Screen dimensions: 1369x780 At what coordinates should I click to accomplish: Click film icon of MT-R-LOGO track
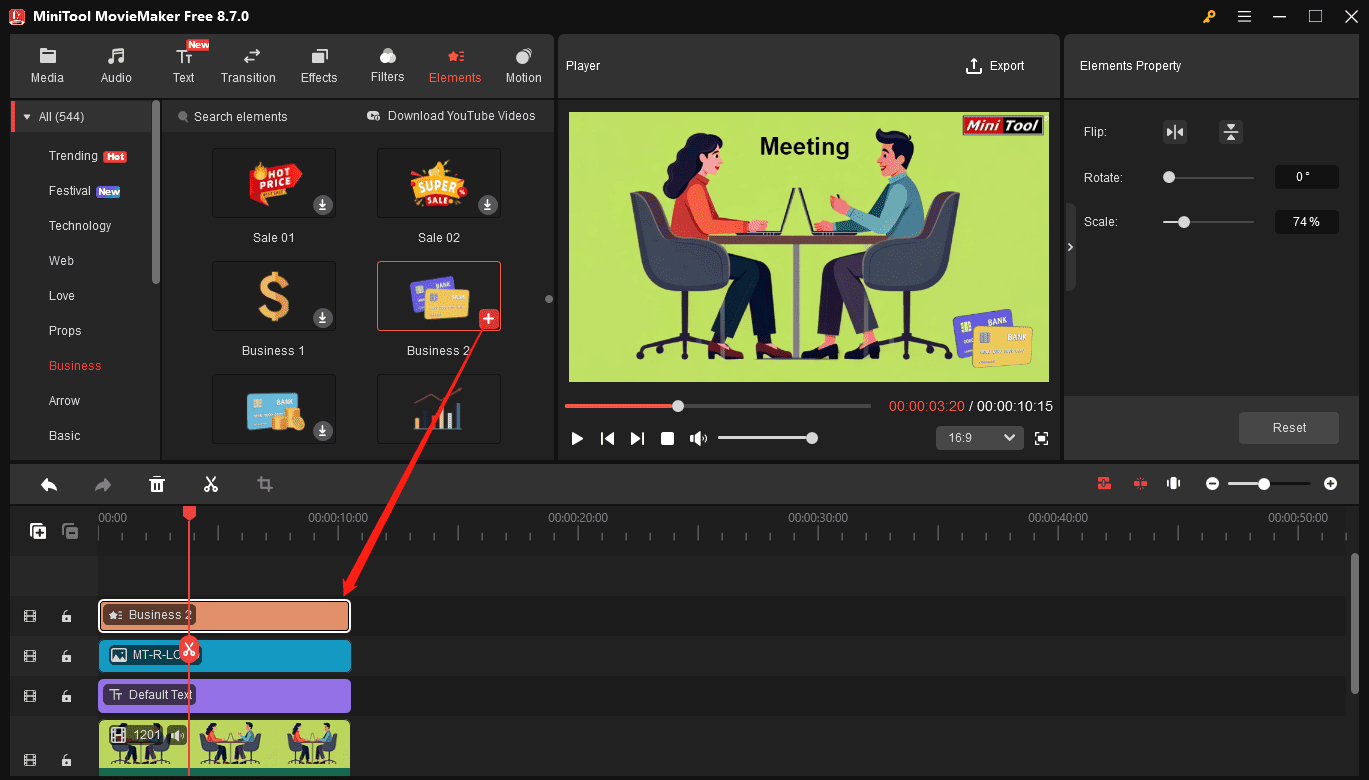30,657
